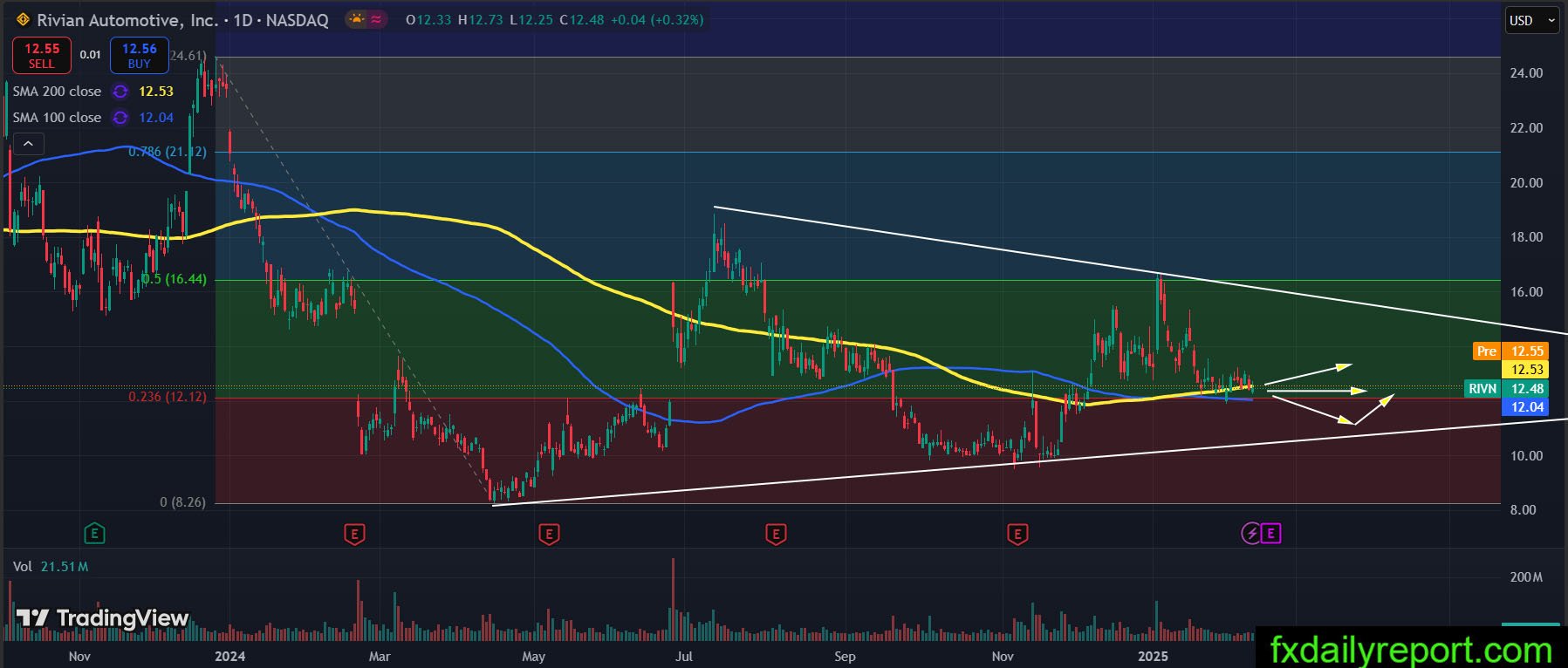Click the H12.73 high value in the header
The width and height of the screenshot is (1568, 668).
(481, 19)
